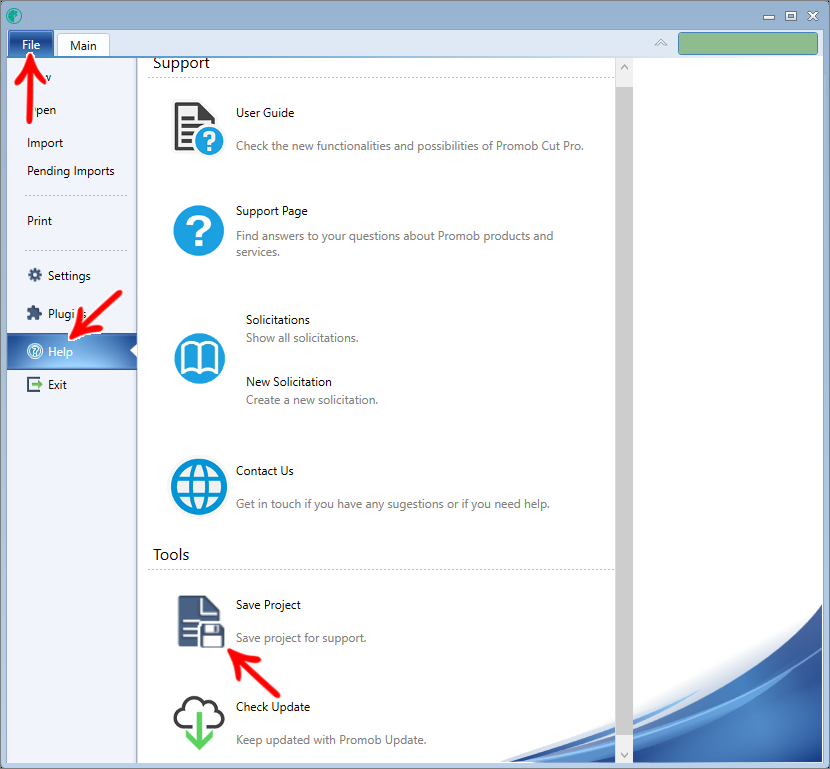Click the Plugins puzzle piece icon

[34, 313]
